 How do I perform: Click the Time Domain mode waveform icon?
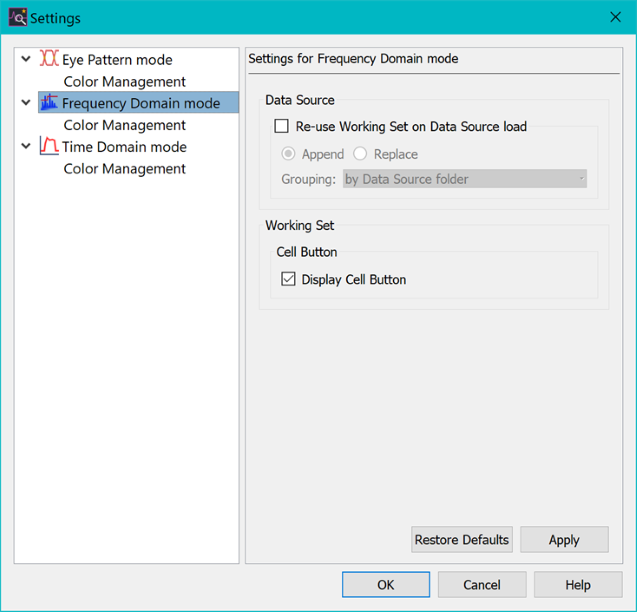[x=49, y=145]
